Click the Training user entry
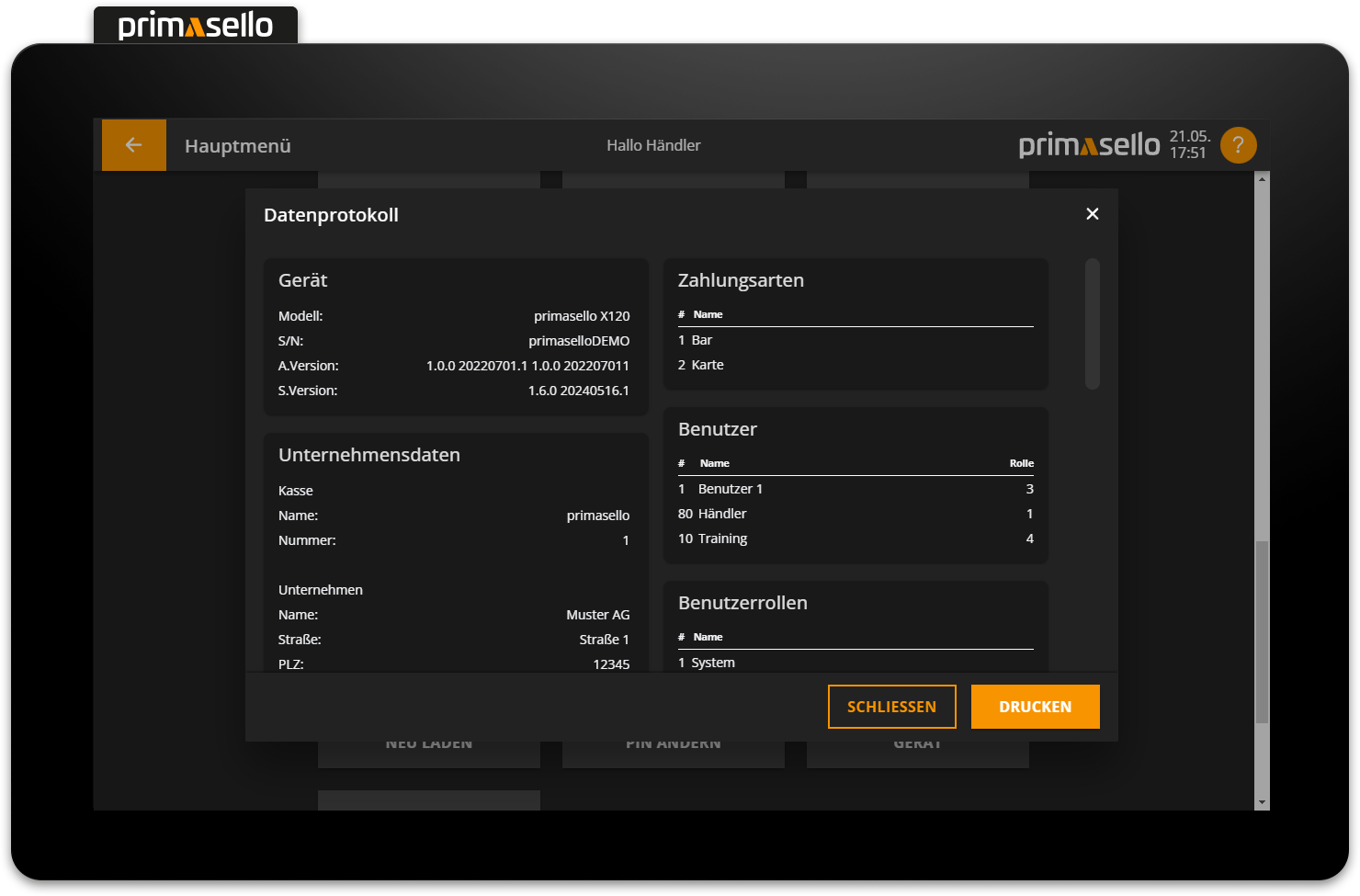 tap(722, 538)
